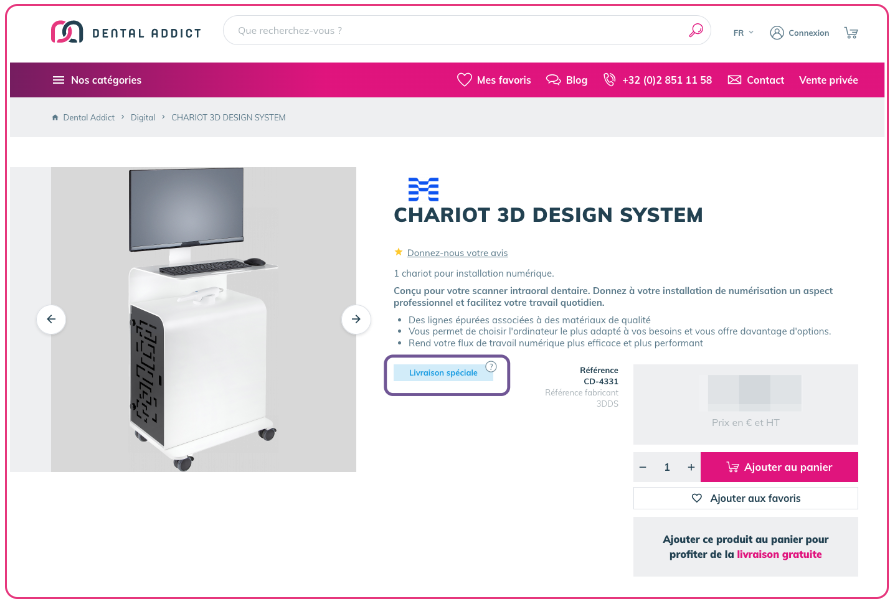Click the blue manufacturer brand logo
This screenshot has height=604, width=896.
[x=423, y=189]
